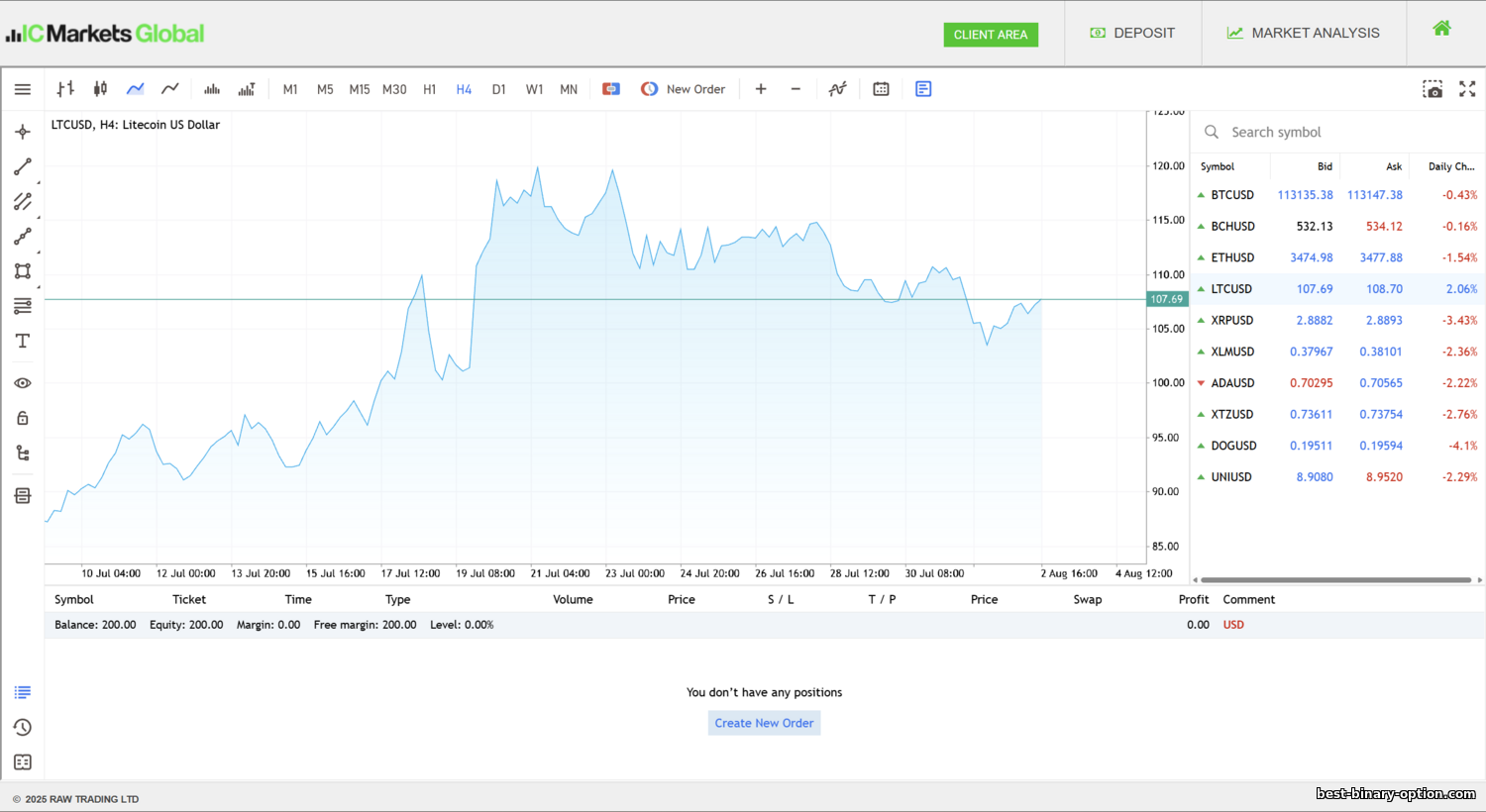Select the candlestick chart type icon

[100, 89]
